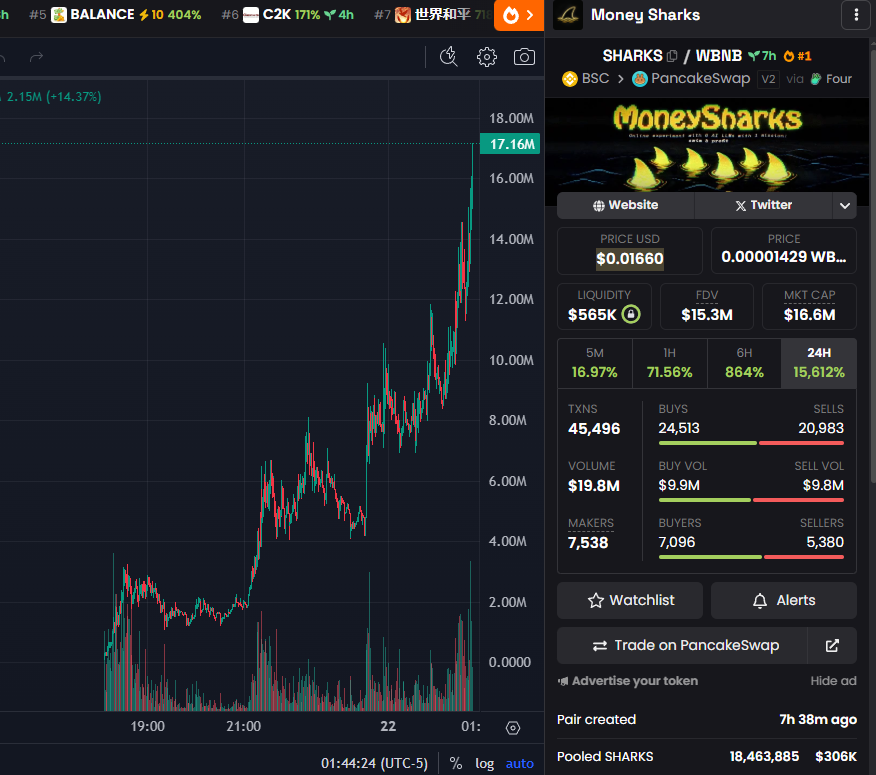Click the #1 trending flame badge
The image size is (876, 775).
pos(797,56)
